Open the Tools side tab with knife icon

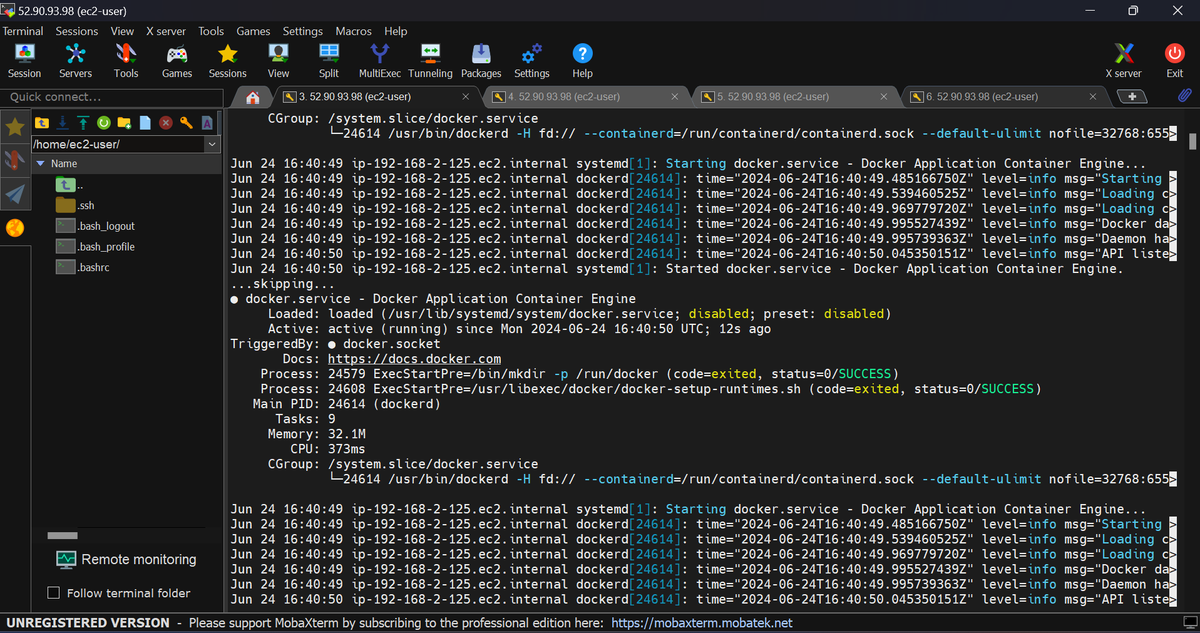[15, 160]
